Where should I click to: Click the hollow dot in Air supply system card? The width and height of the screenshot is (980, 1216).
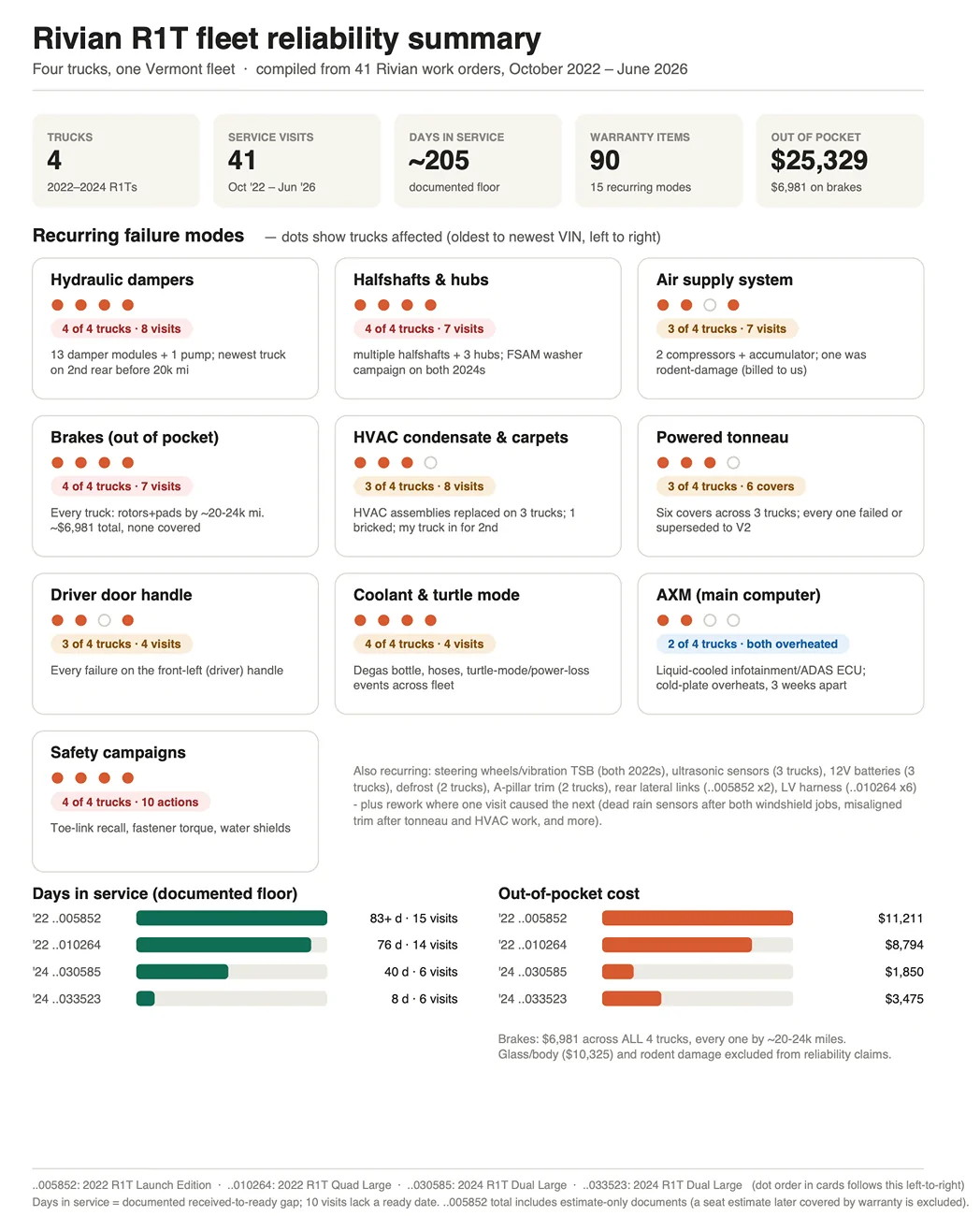pyautogui.click(x=710, y=305)
